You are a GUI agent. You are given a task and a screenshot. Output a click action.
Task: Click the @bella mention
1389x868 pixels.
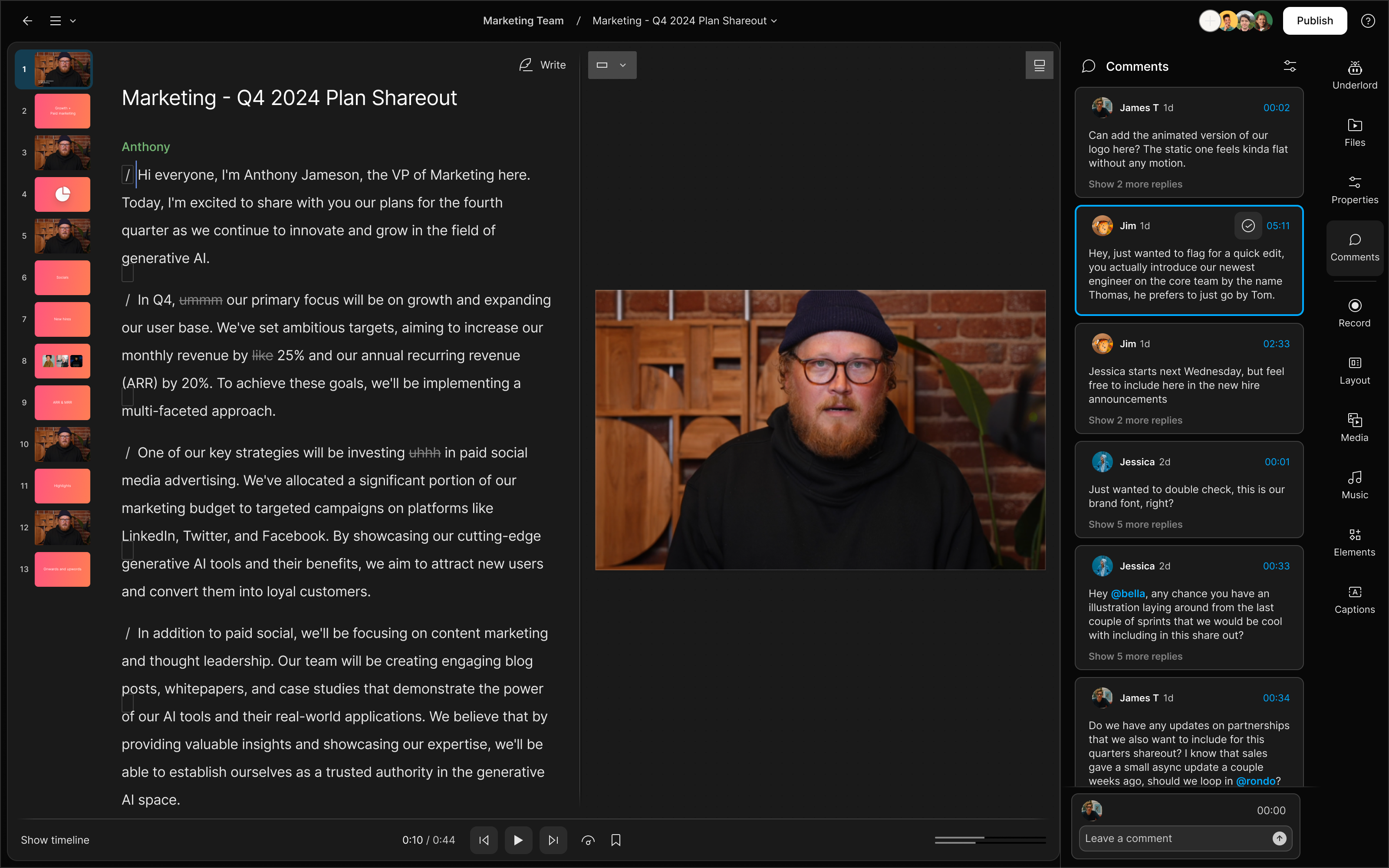coord(1128,594)
